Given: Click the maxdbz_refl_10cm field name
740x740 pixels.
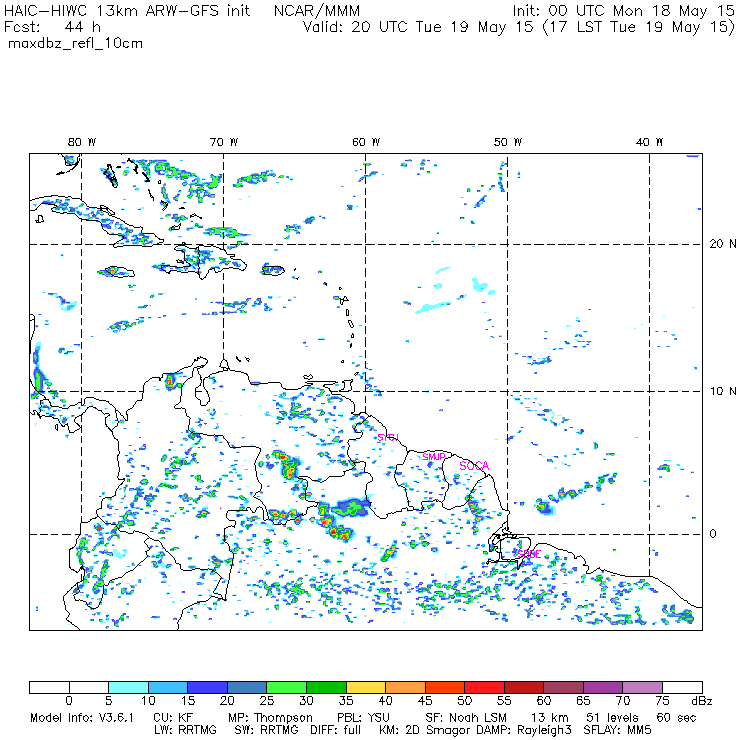Looking at the screenshot, I should click(76, 44).
